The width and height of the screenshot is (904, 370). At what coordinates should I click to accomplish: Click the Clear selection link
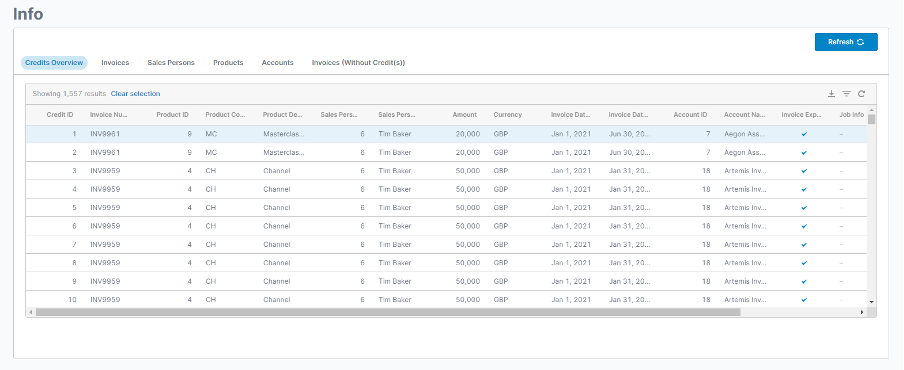[135, 93]
